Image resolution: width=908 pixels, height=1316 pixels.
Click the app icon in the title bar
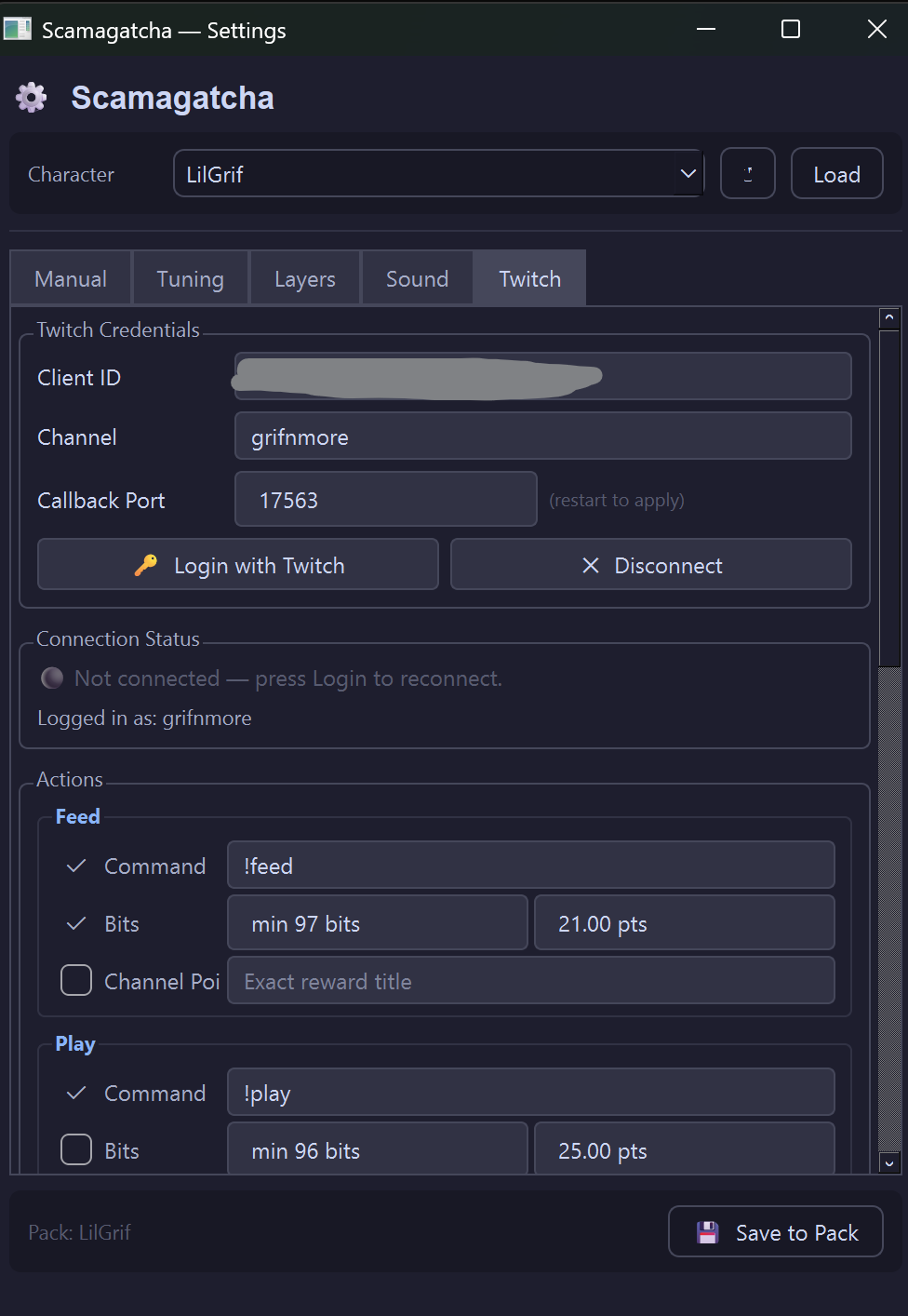point(17,29)
